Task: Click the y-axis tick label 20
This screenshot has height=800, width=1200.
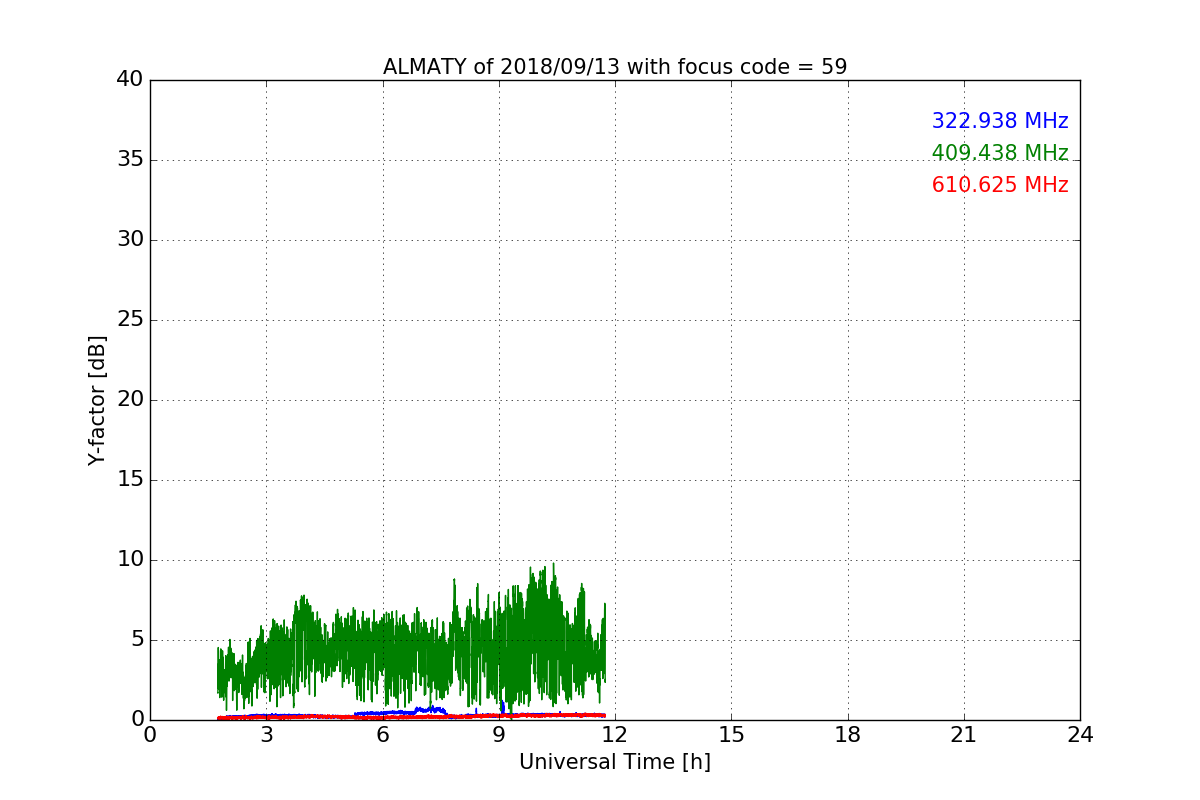Action: pyautogui.click(x=130, y=400)
